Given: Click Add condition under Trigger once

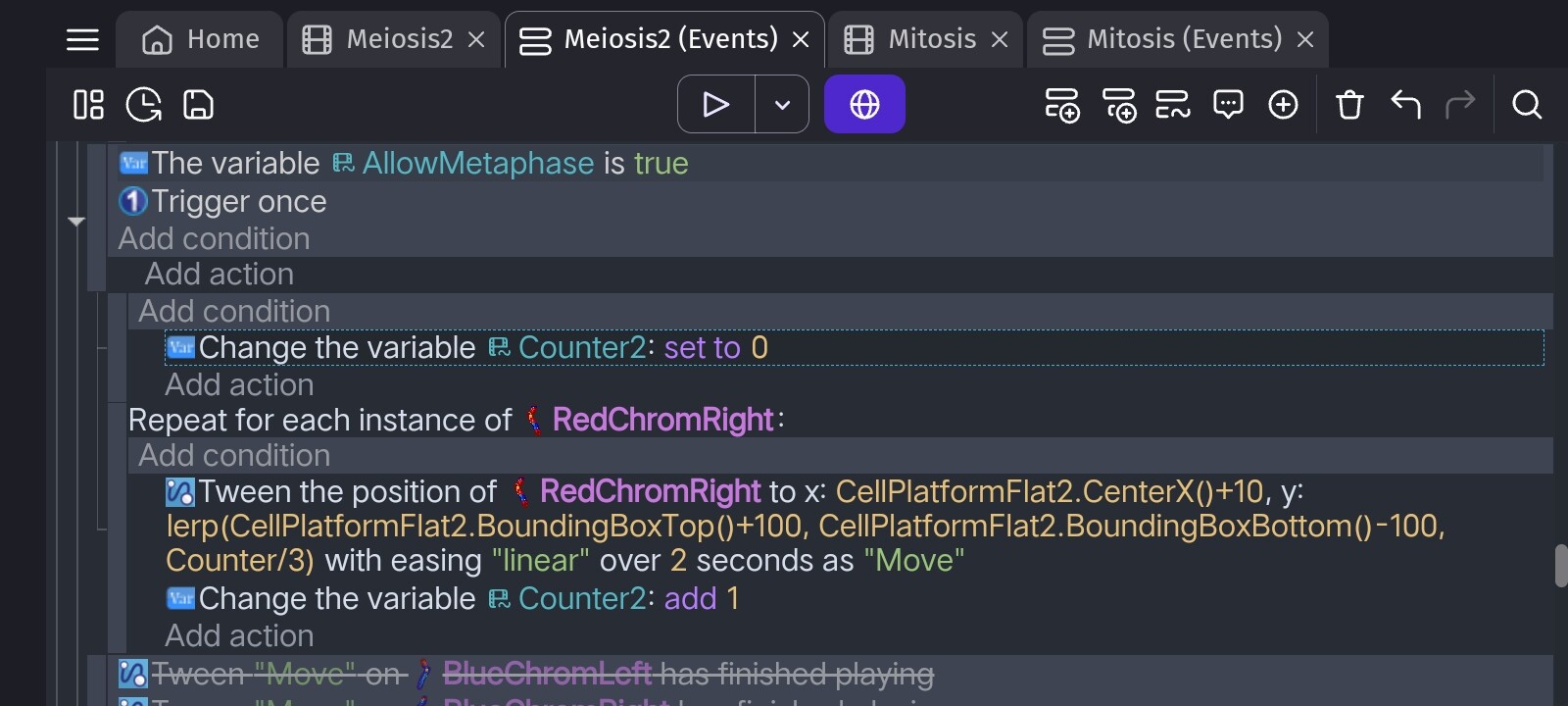Looking at the screenshot, I should pos(214,238).
